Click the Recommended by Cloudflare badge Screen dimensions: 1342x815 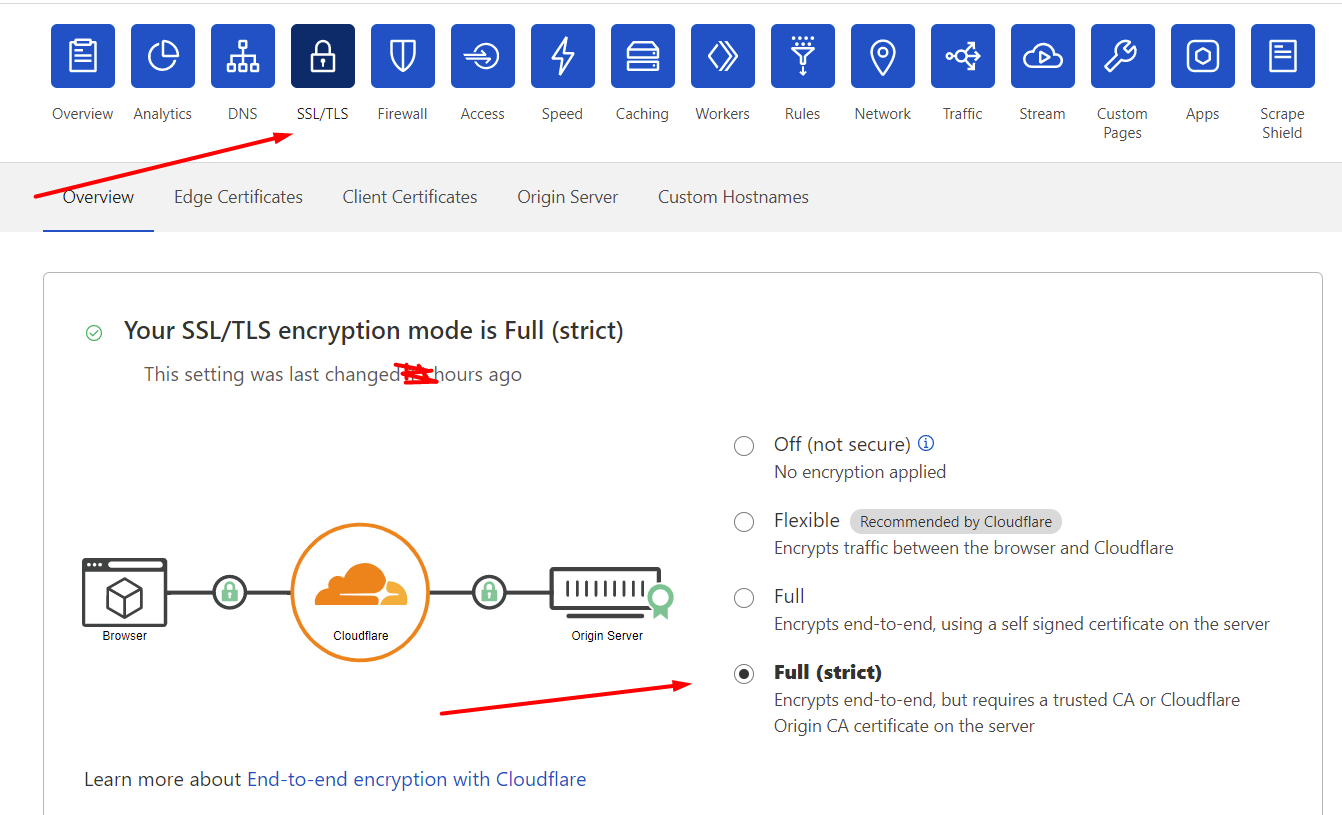point(956,521)
